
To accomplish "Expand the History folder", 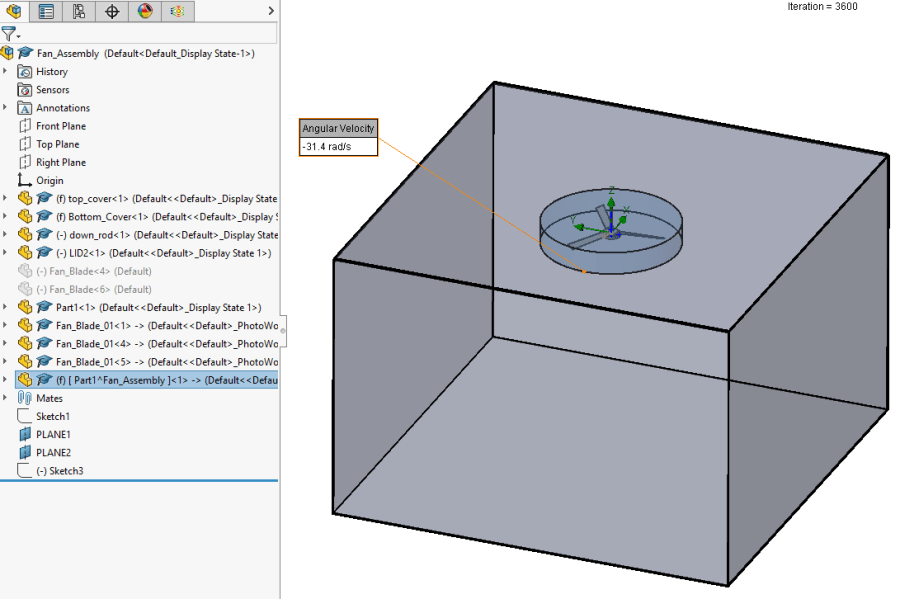I will [5, 71].
